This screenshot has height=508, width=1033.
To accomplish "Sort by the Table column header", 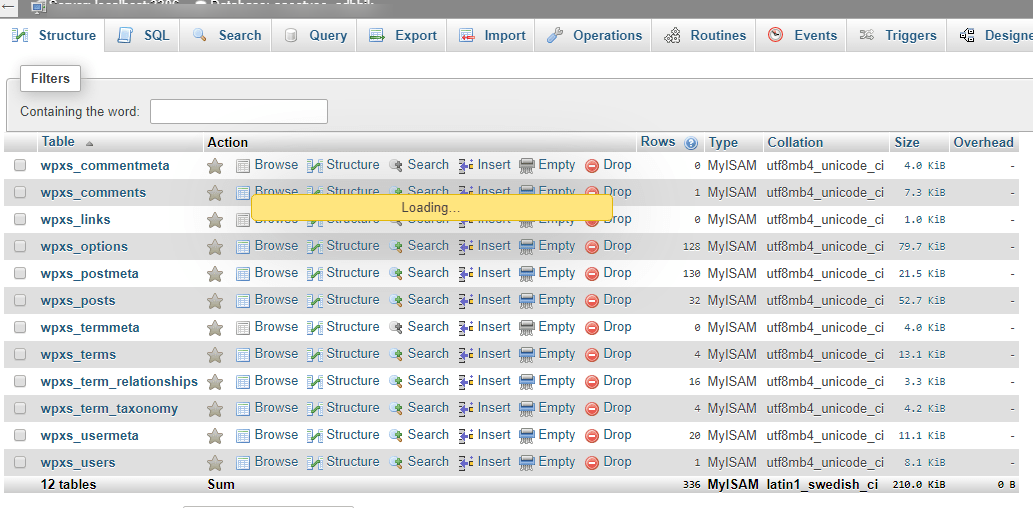I will click(58, 142).
